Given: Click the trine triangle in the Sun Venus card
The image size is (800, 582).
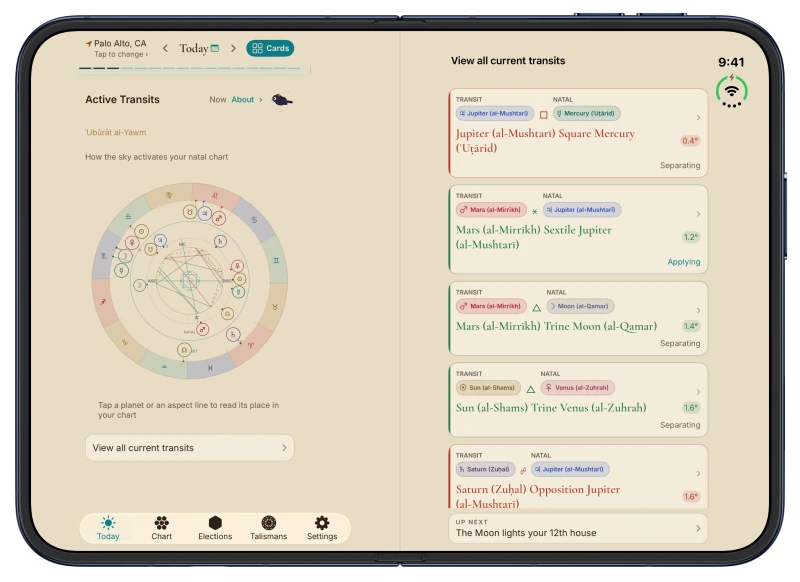Looking at the screenshot, I should pyautogui.click(x=531, y=389).
